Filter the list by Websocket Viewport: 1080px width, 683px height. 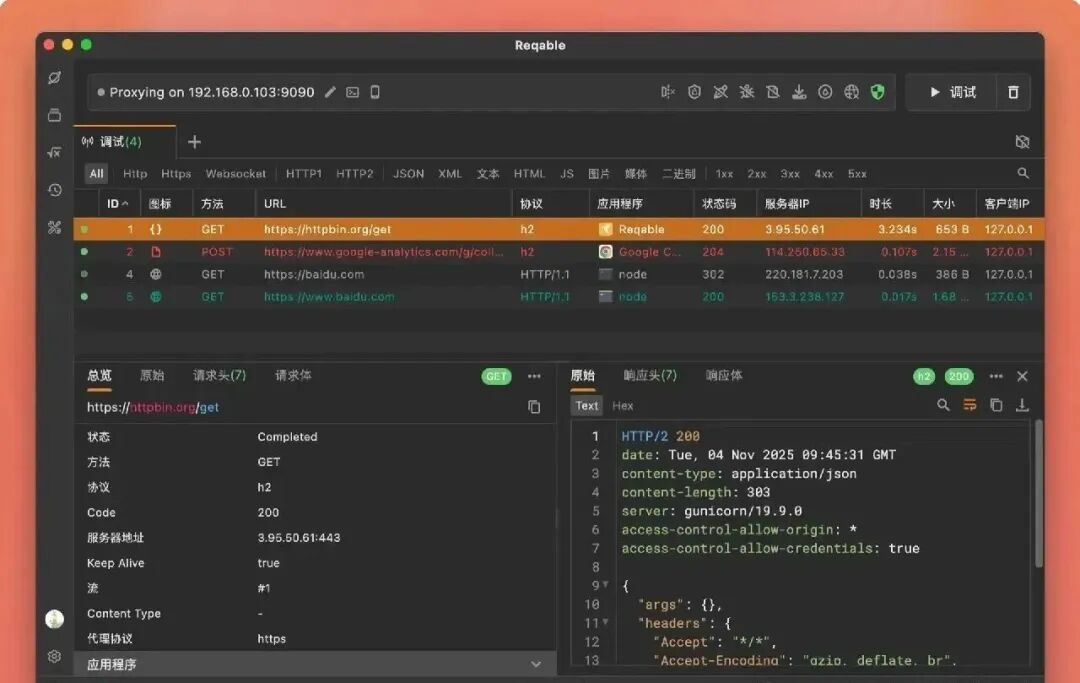(x=236, y=174)
